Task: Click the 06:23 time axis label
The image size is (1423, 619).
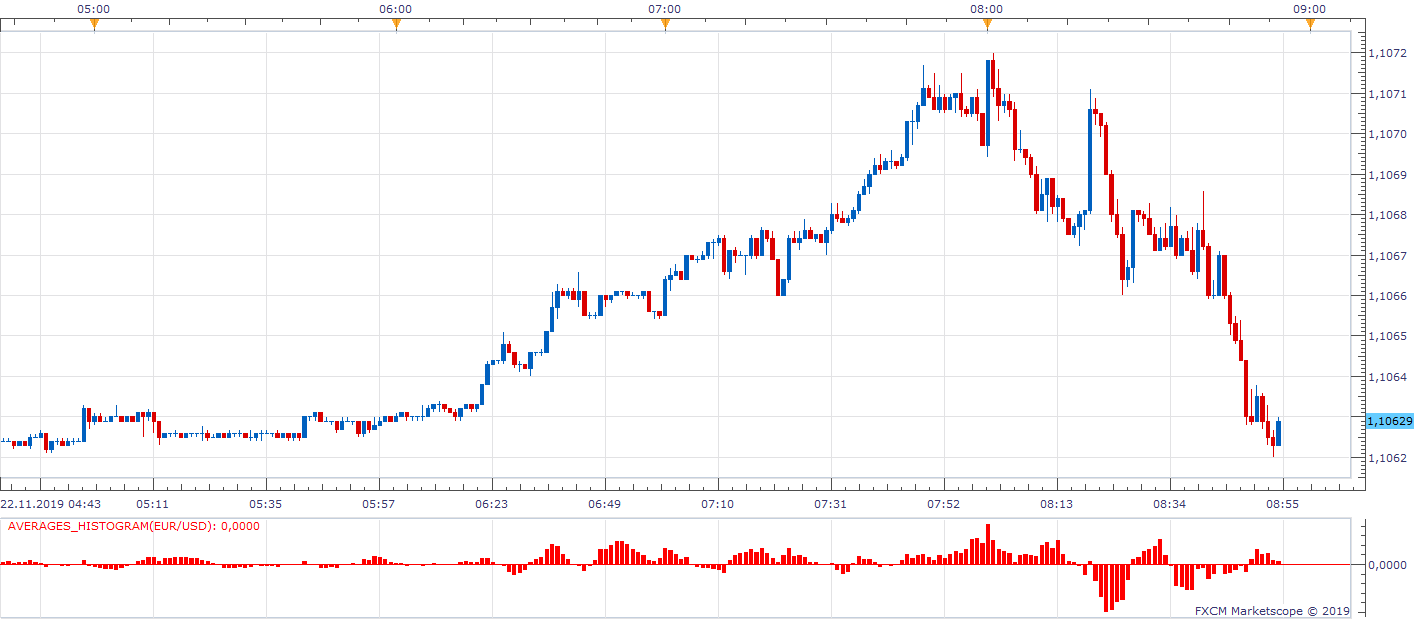Action: [x=492, y=504]
